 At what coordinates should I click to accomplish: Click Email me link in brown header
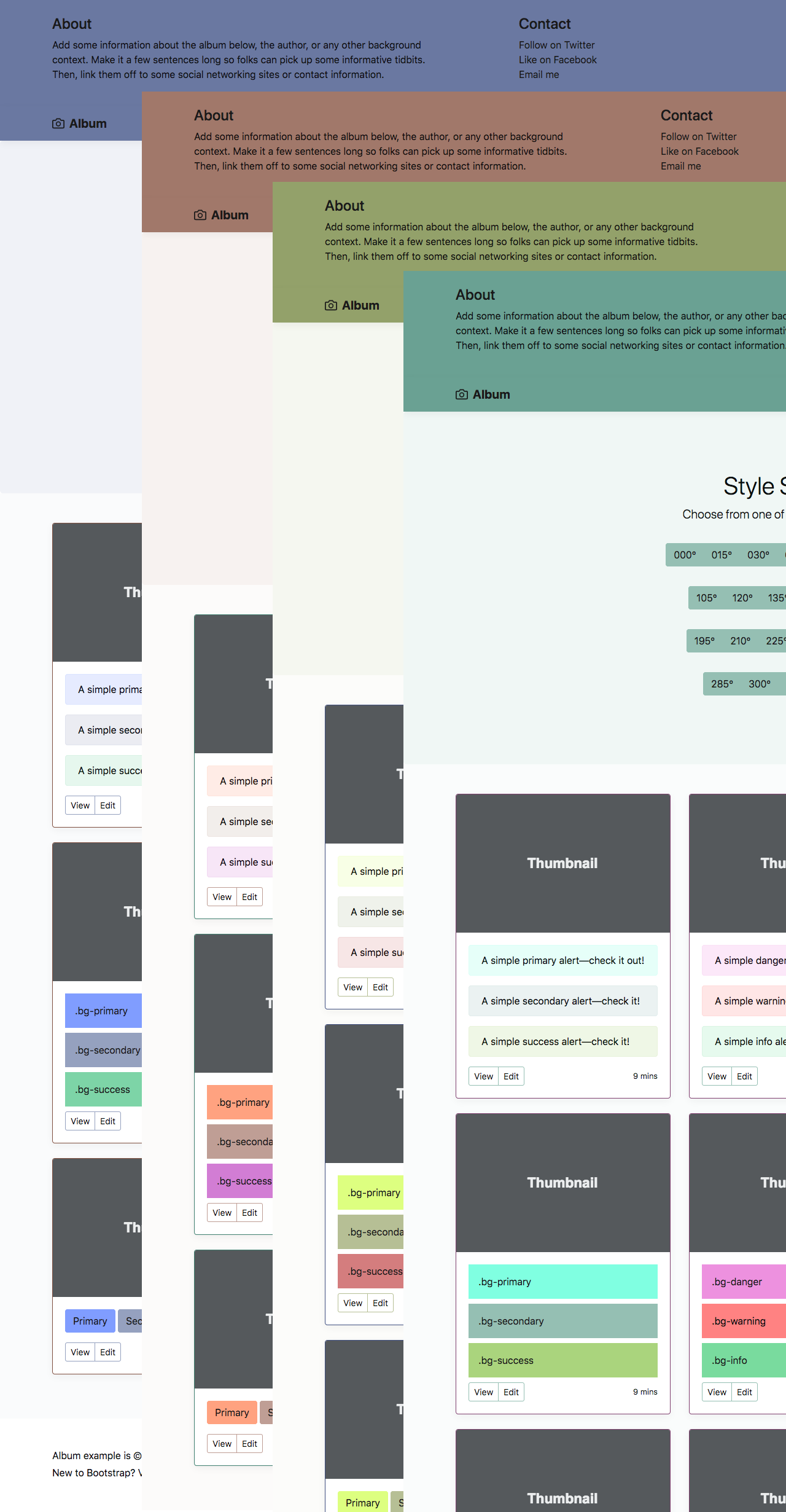pos(680,166)
